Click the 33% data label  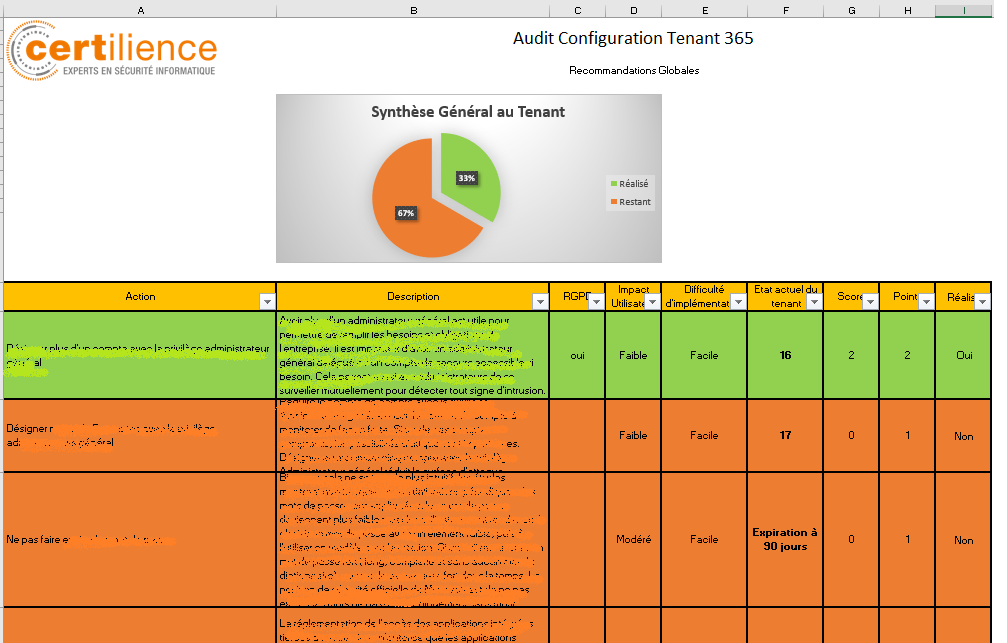[x=467, y=178]
